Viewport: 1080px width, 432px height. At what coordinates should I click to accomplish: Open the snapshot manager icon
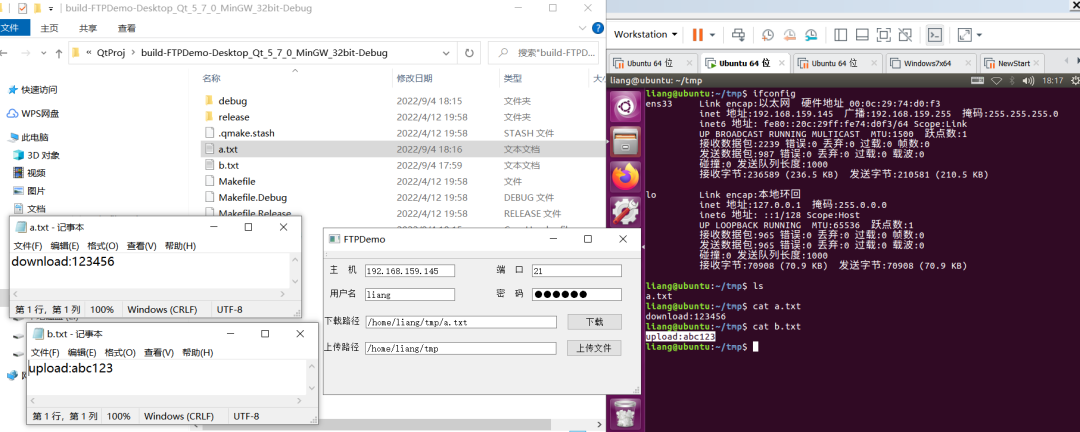811,34
